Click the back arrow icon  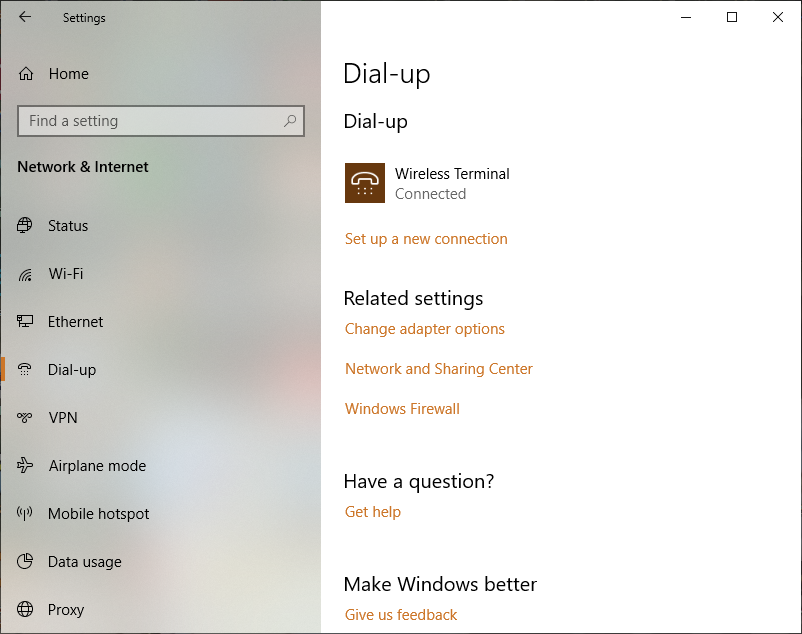(x=25, y=17)
